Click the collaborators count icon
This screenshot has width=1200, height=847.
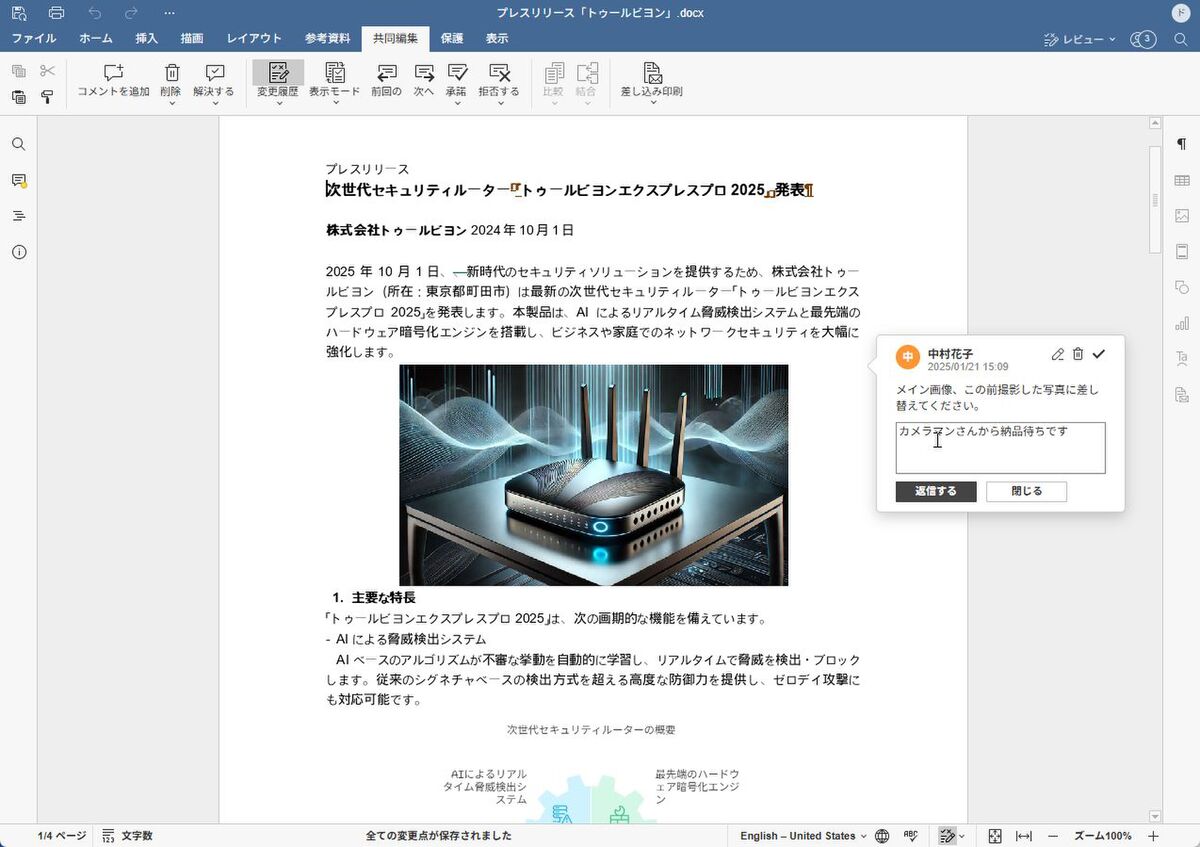pyautogui.click(x=1142, y=39)
